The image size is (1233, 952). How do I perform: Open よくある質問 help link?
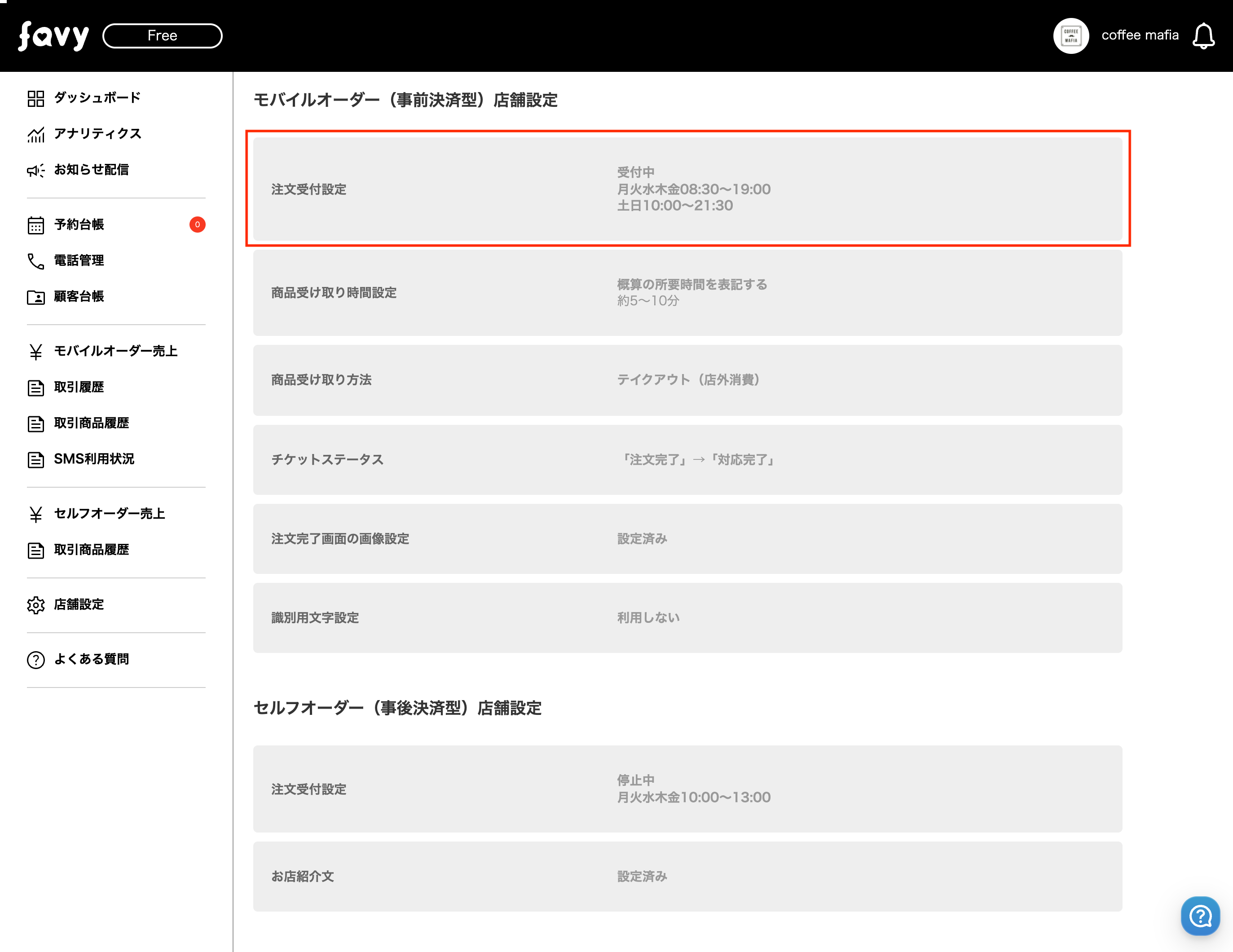click(x=91, y=659)
